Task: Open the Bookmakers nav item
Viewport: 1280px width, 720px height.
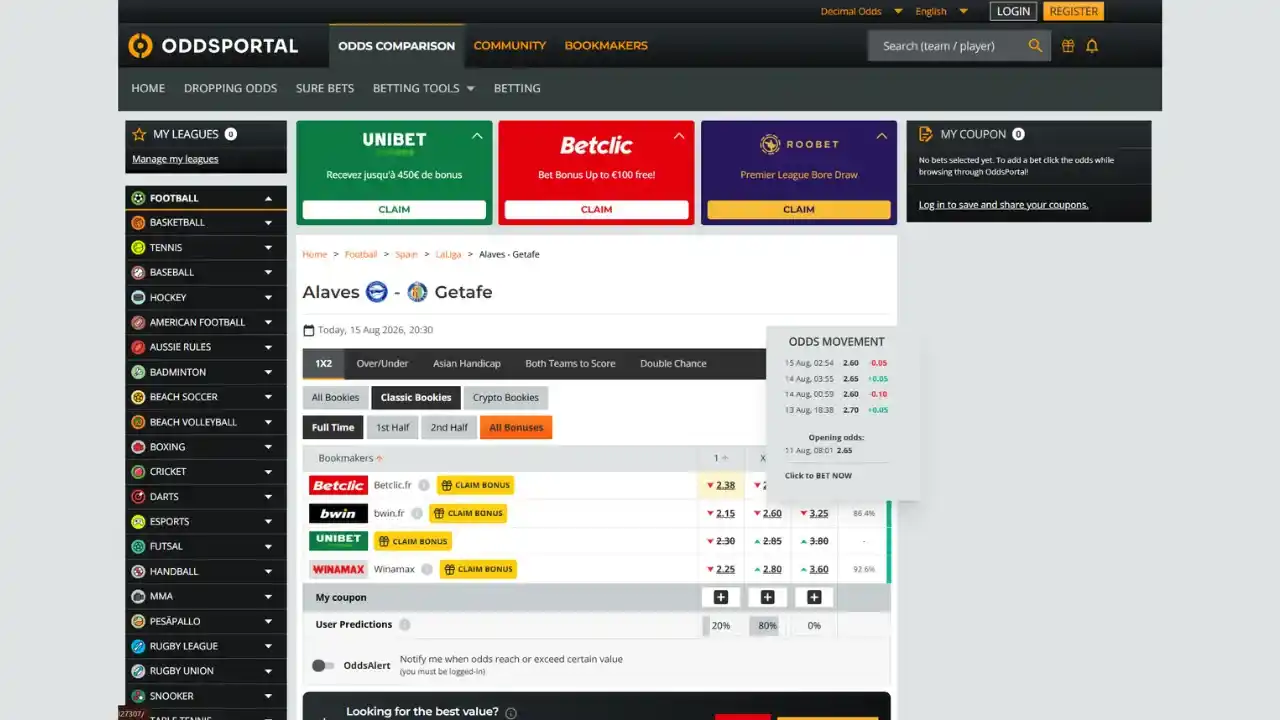Action: (606, 46)
